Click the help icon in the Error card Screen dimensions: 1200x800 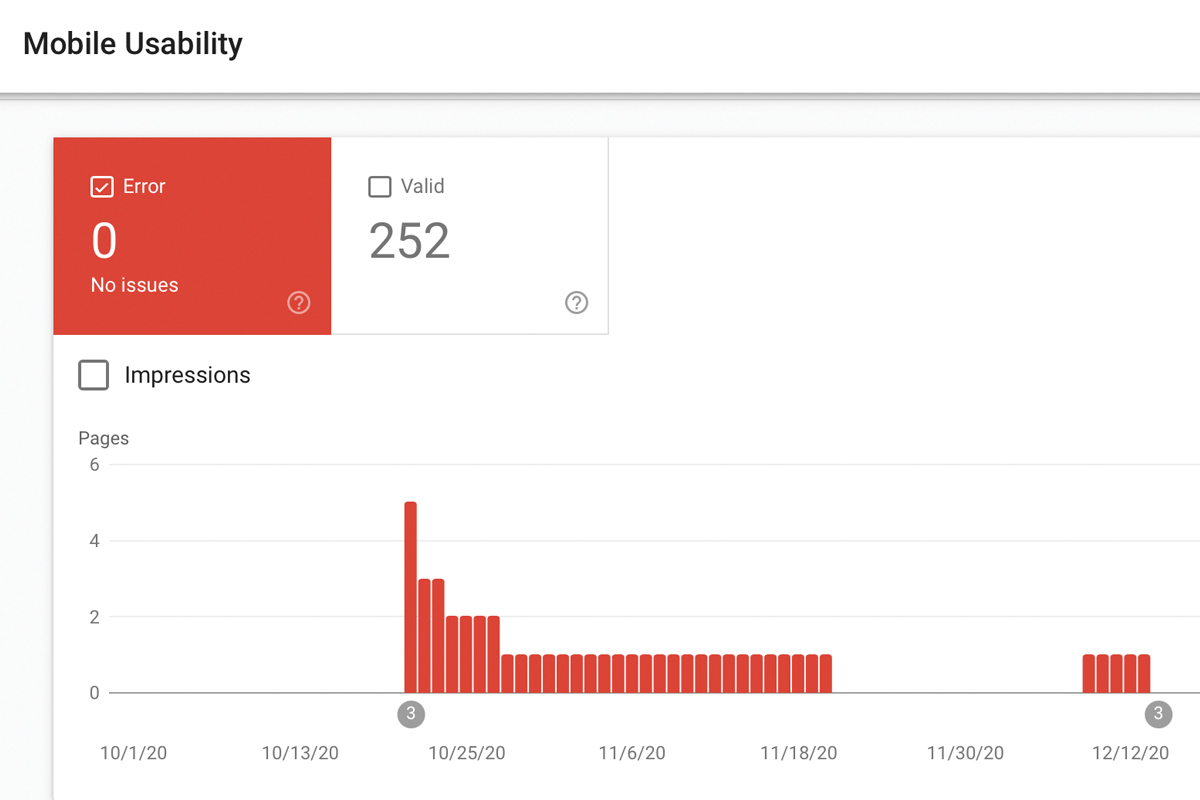click(x=298, y=303)
